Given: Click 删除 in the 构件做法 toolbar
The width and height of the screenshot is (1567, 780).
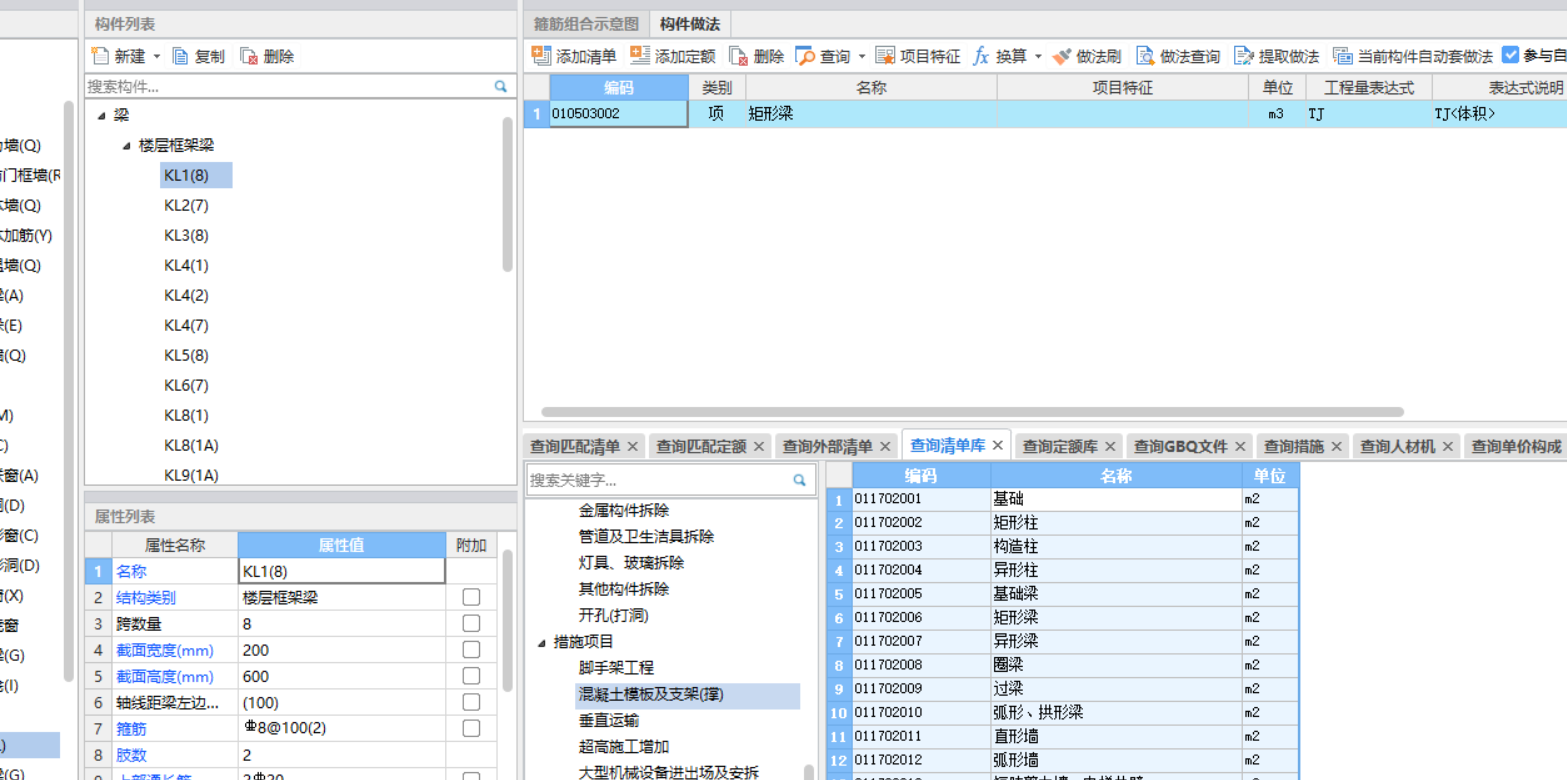Looking at the screenshot, I should (x=756, y=57).
